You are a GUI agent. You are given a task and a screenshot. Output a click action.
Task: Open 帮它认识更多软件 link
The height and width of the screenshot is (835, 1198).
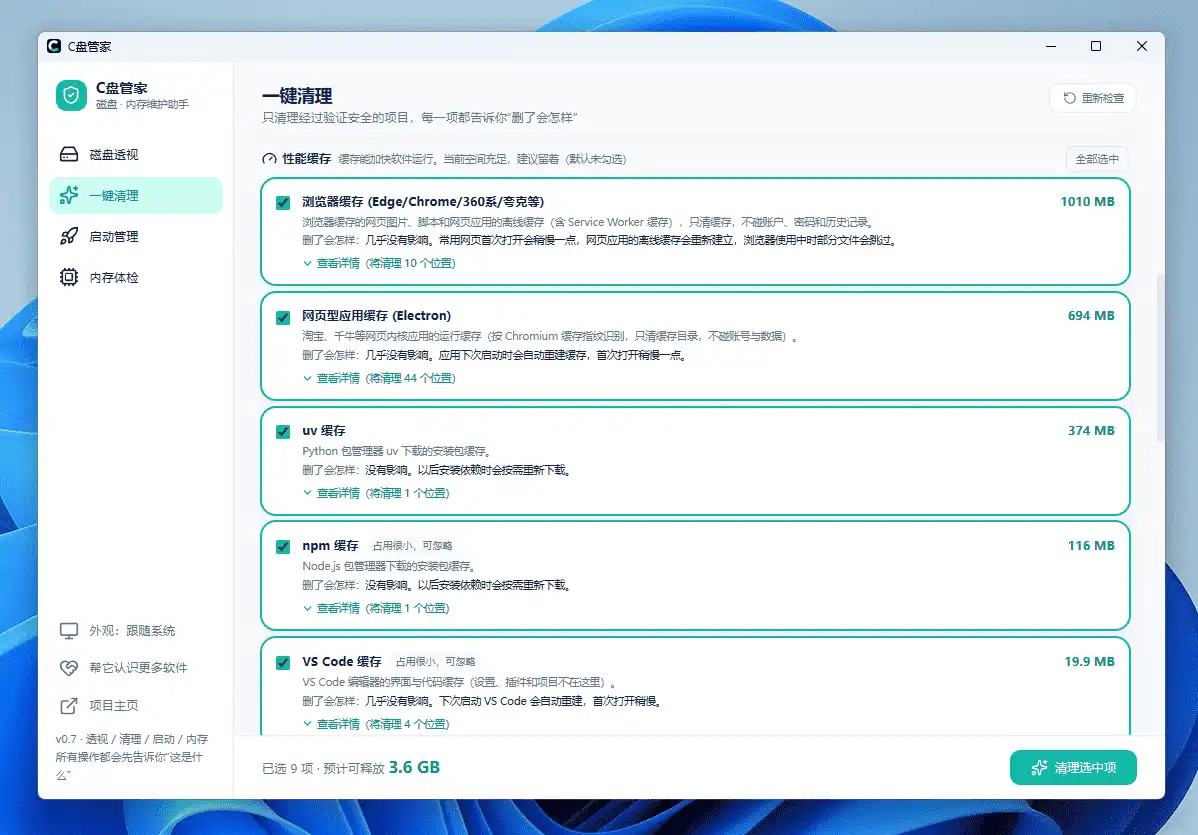(x=136, y=668)
